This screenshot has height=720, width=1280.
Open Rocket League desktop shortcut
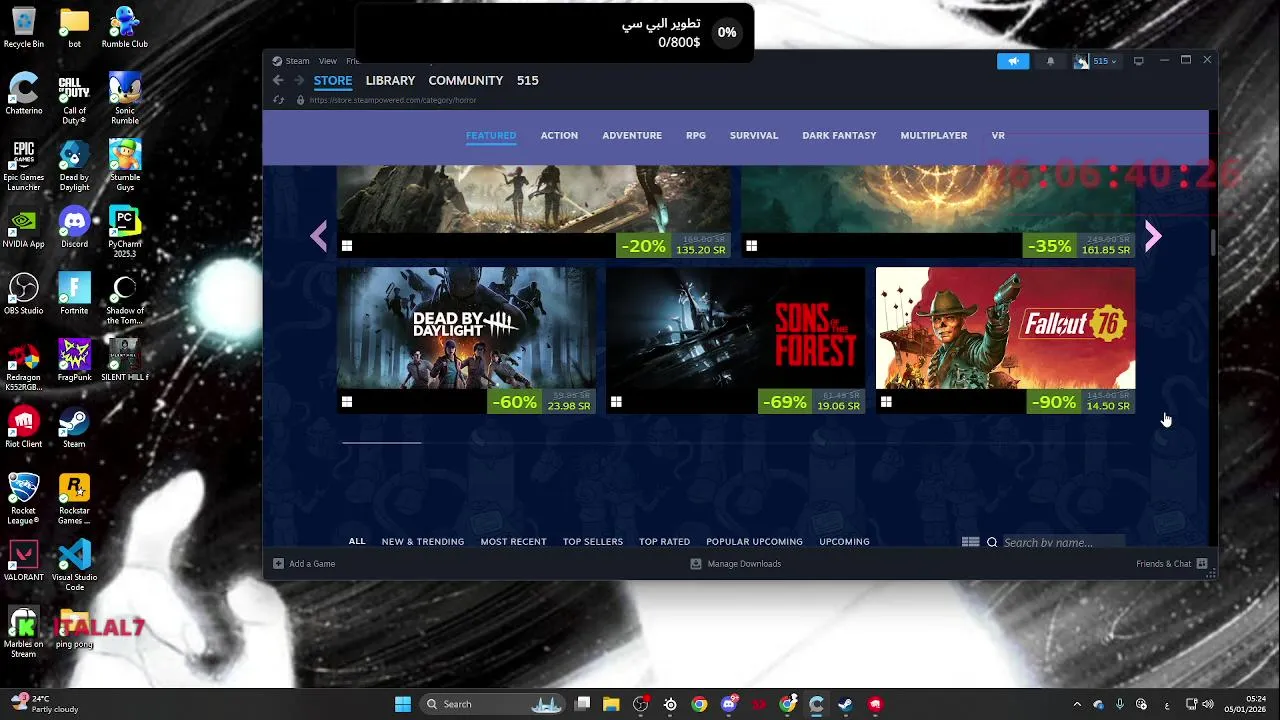24,499
